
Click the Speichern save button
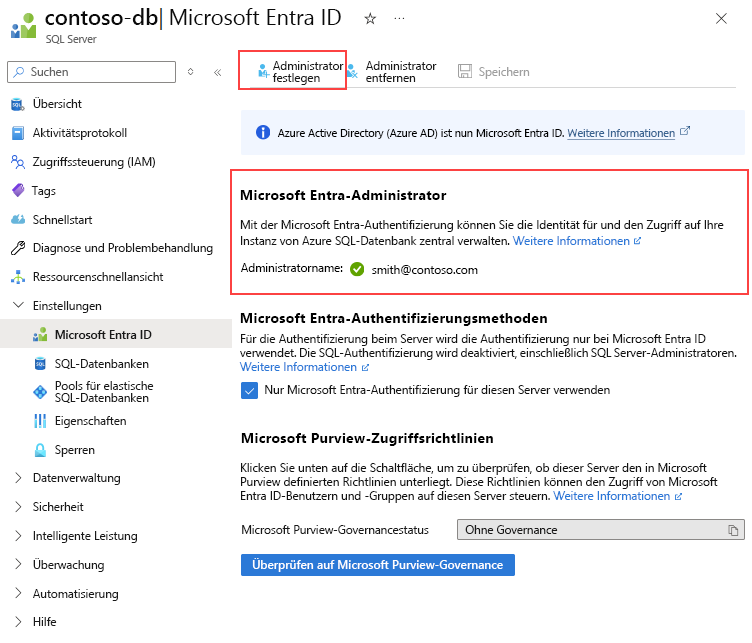[x=494, y=72]
